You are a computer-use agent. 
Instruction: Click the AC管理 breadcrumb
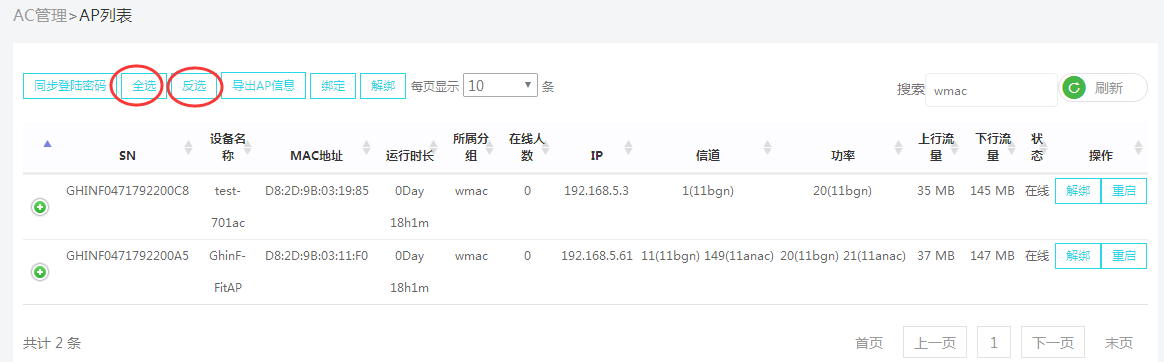click(x=40, y=15)
